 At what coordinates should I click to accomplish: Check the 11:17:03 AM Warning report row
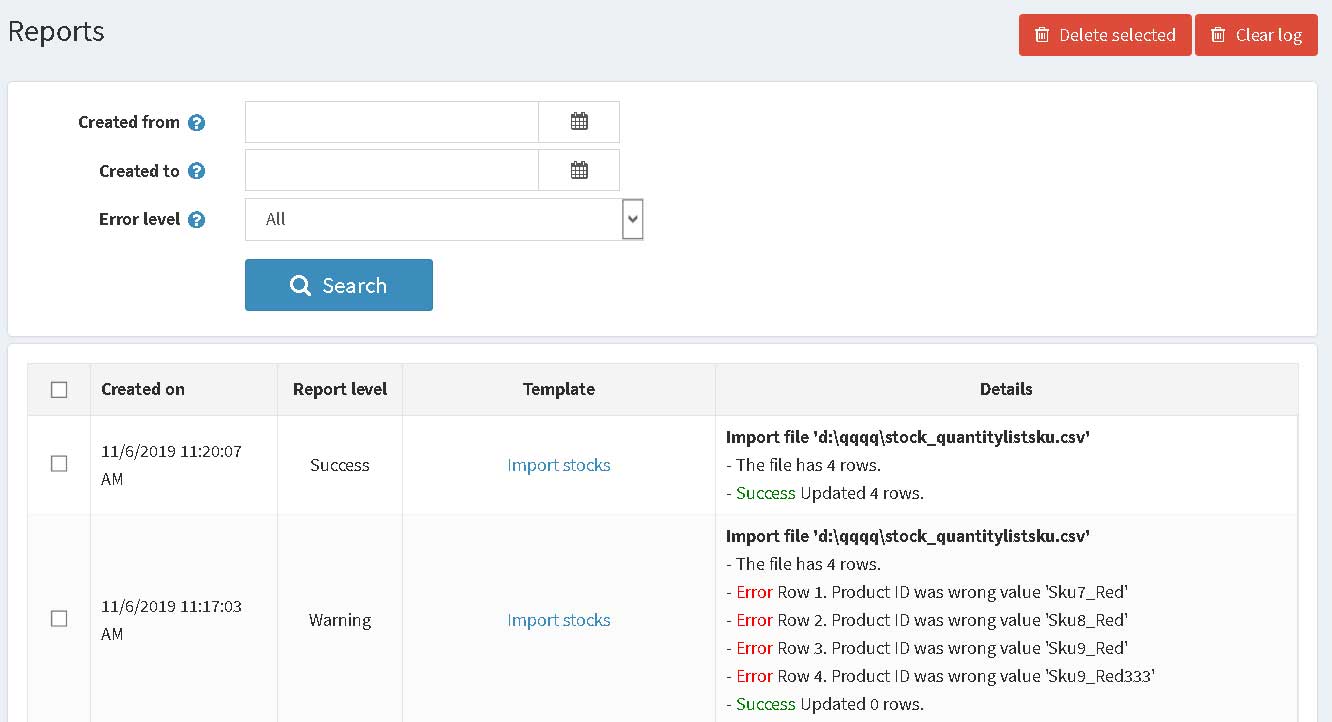pos(59,619)
